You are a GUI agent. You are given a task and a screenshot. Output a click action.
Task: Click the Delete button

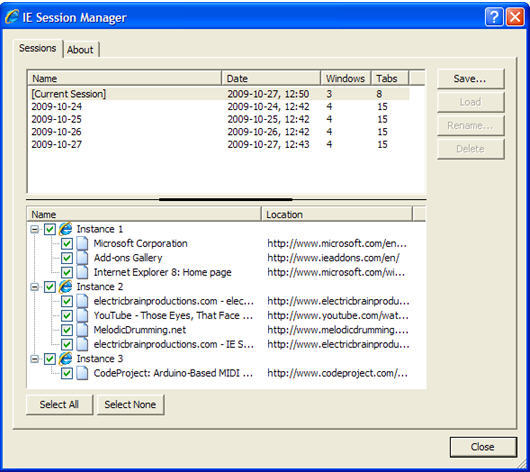point(471,149)
